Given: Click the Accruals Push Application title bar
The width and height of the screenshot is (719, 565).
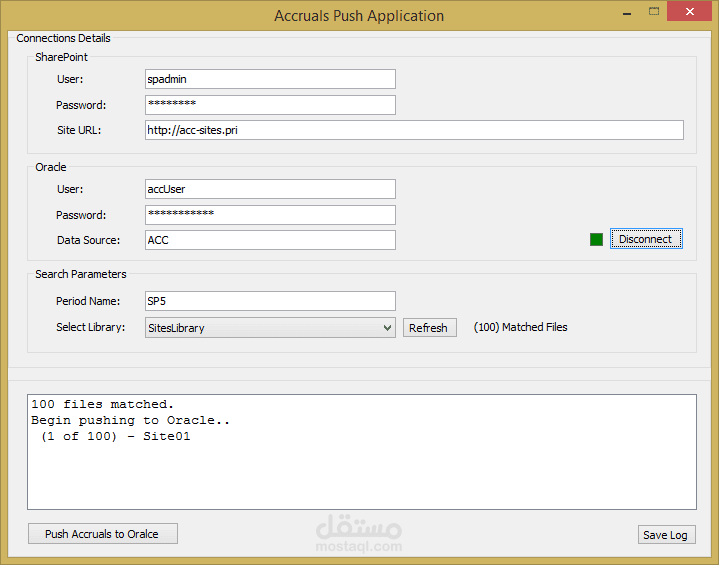Looking at the screenshot, I should click(359, 16).
